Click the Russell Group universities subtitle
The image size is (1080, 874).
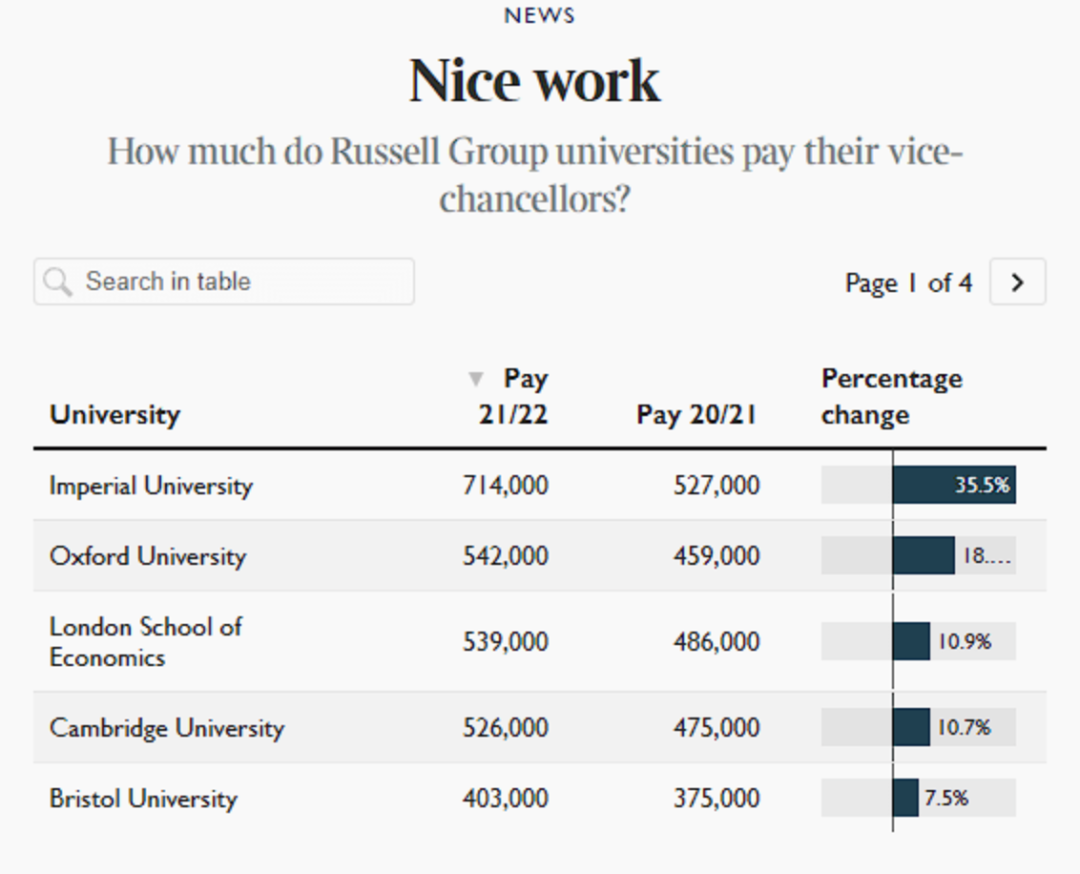coord(535,175)
